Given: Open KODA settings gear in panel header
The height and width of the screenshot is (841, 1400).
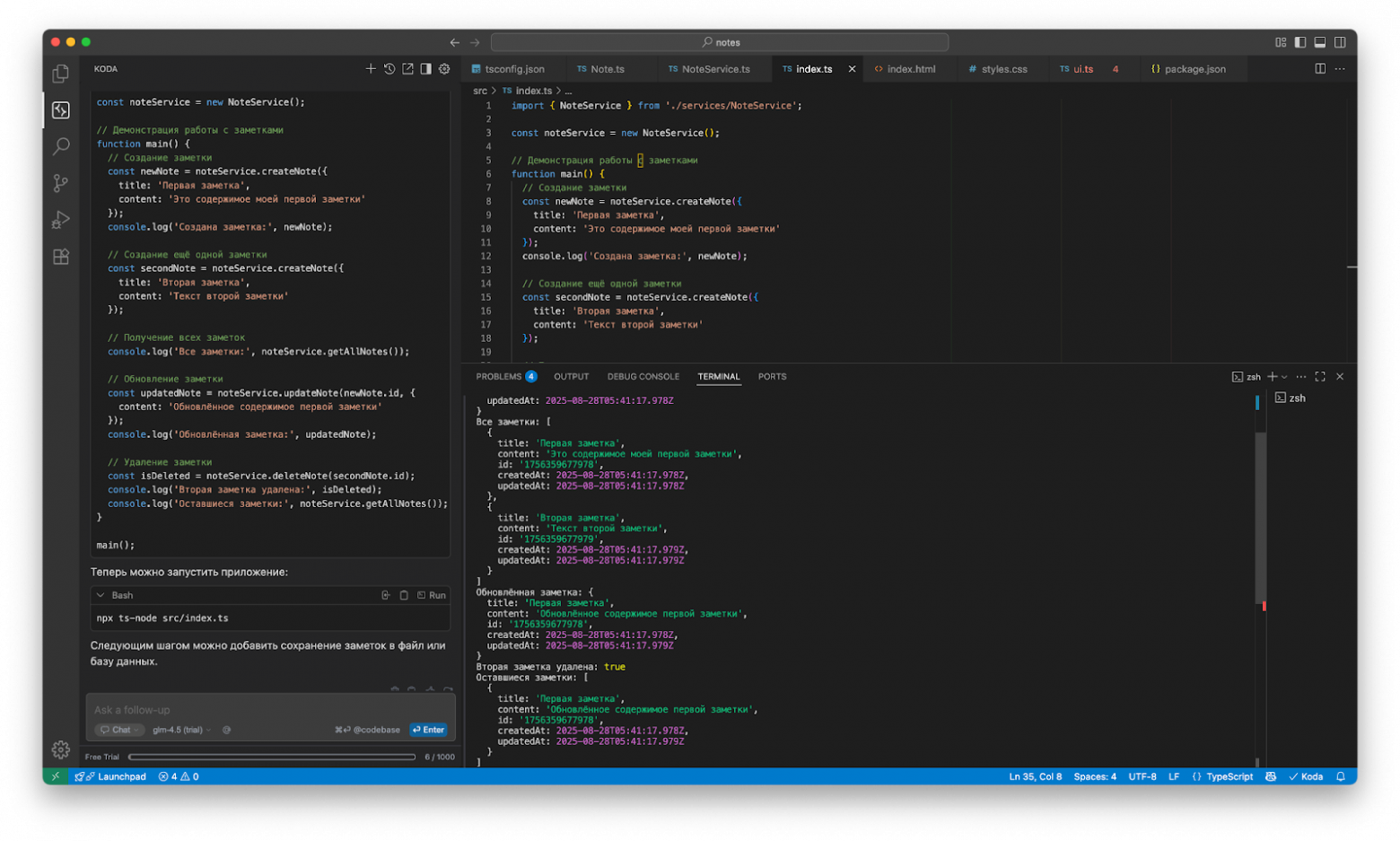Looking at the screenshot, I should [444, 69].
